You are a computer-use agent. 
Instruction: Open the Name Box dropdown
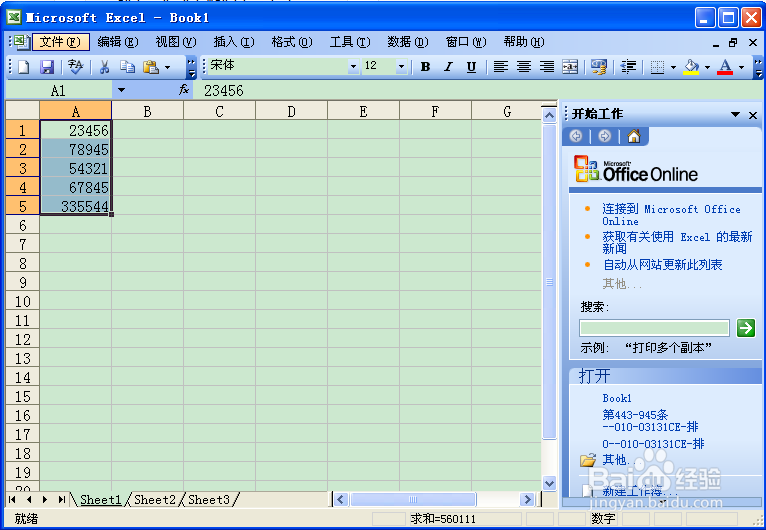(121, 90)
